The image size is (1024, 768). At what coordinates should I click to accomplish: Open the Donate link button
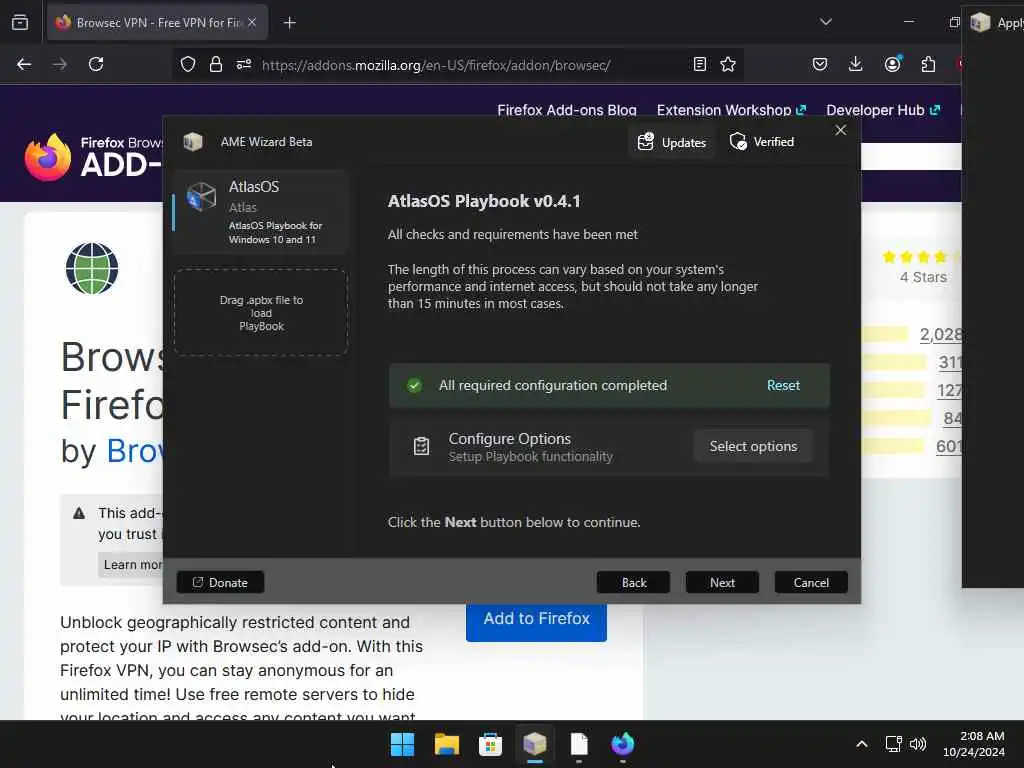(x=220, y=582)
